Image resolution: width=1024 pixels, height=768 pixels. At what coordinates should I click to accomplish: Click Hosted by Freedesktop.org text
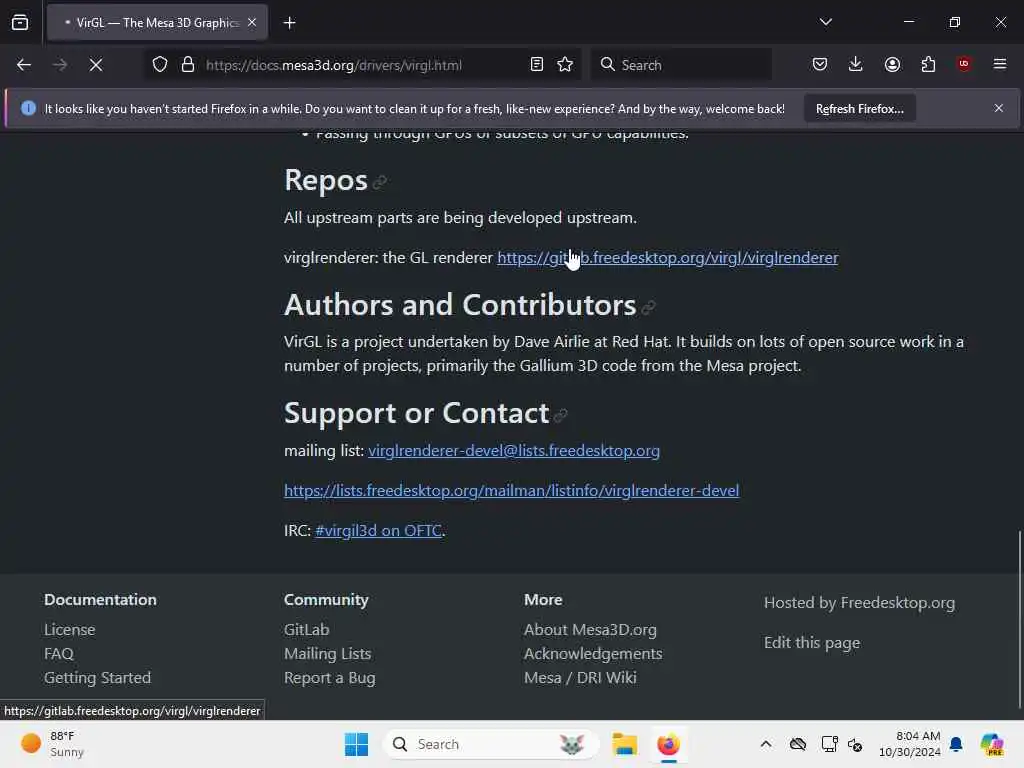[x=859, y=603]
